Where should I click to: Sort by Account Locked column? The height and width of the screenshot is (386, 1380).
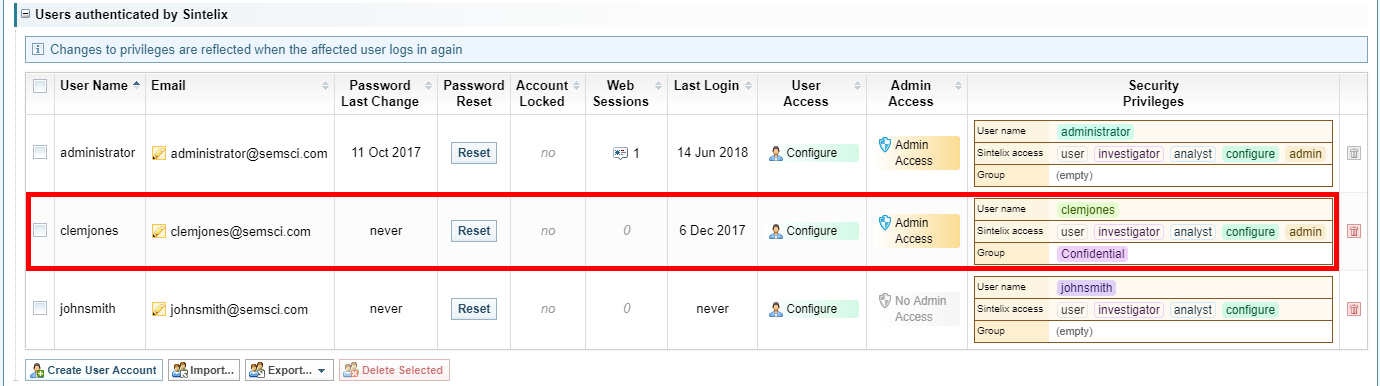pyautogui.click(x=547, y=93)
